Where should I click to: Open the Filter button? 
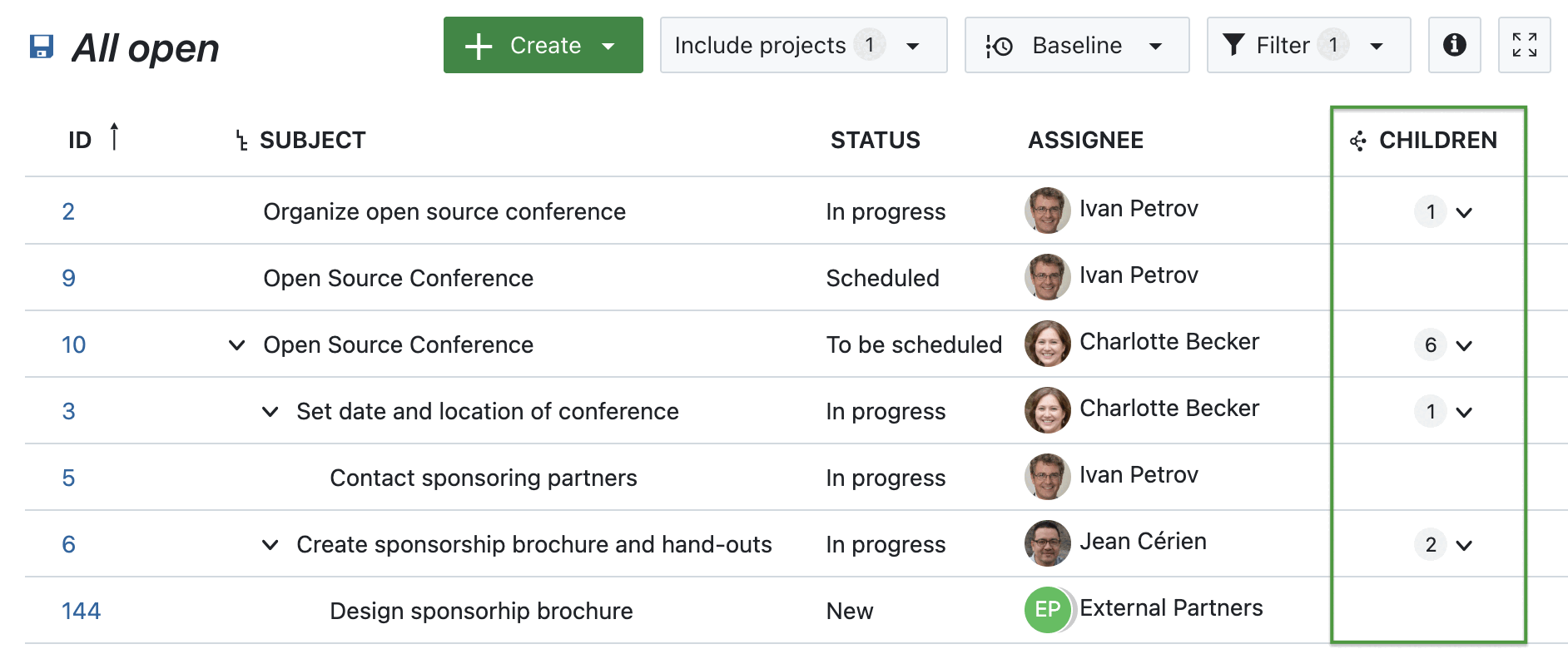[1307, 45]
